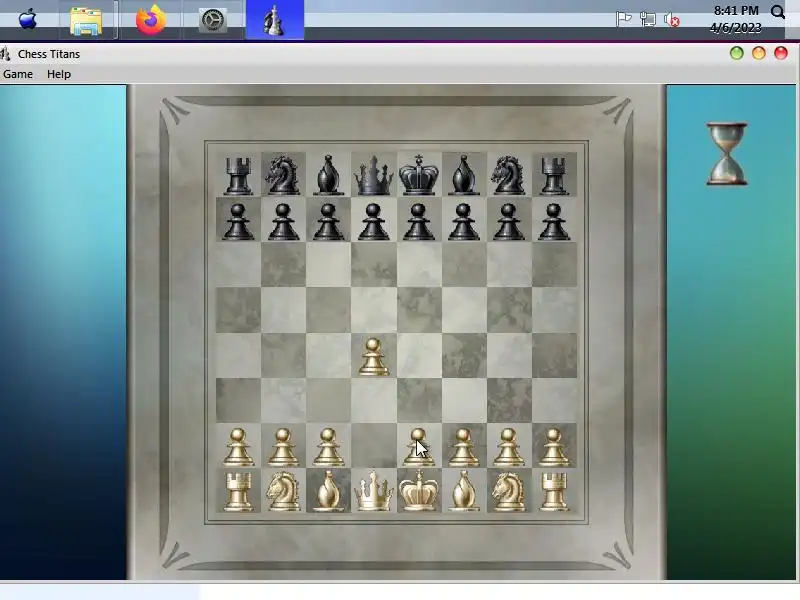Select the black pawn on a7
800x600 pixels.
(238, 221)
